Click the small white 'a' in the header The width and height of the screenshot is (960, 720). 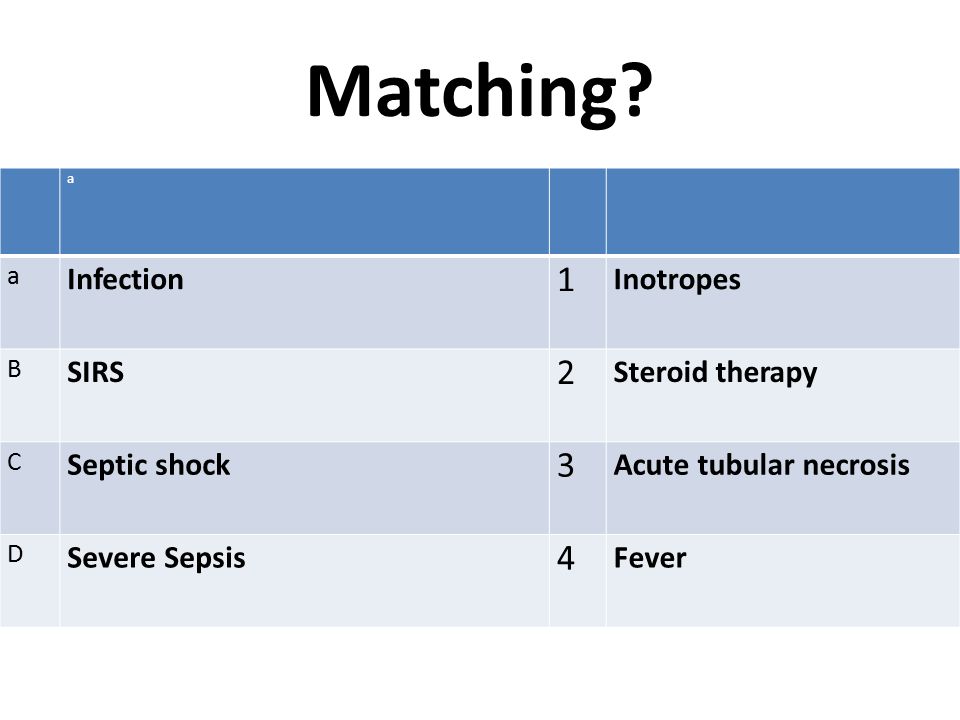(70, 179)
